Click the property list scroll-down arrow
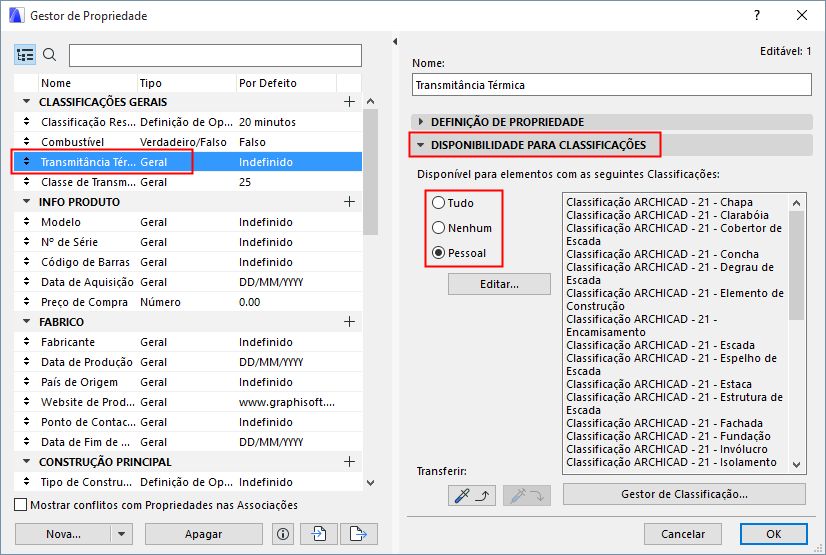This screenshot has height=555, width=826. pyautogui.click(x=370, y=482)
